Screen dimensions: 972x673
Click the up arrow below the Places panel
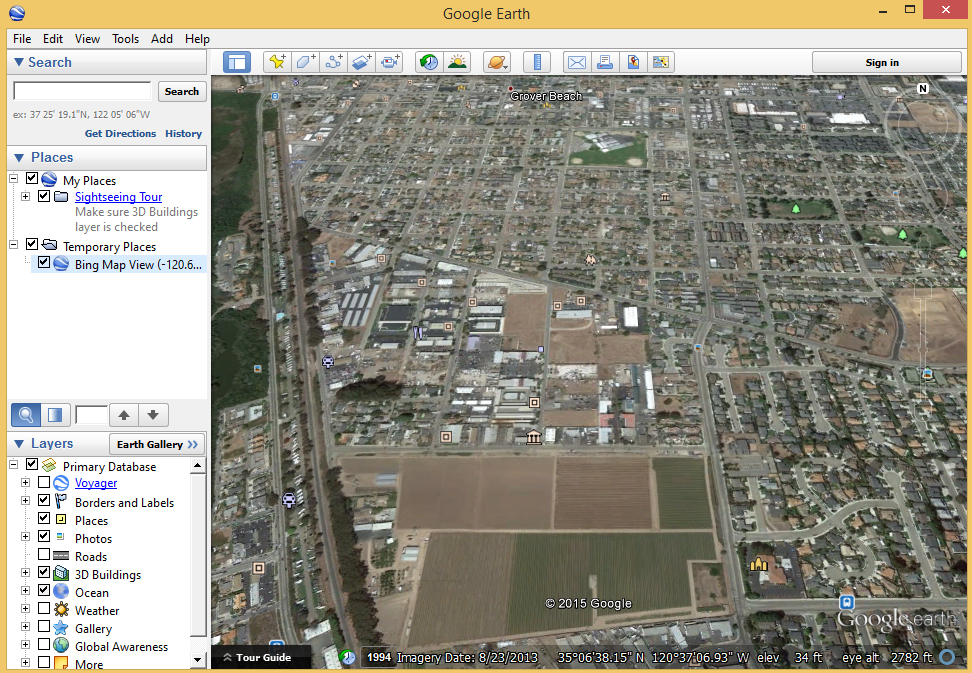pos(124,415)
